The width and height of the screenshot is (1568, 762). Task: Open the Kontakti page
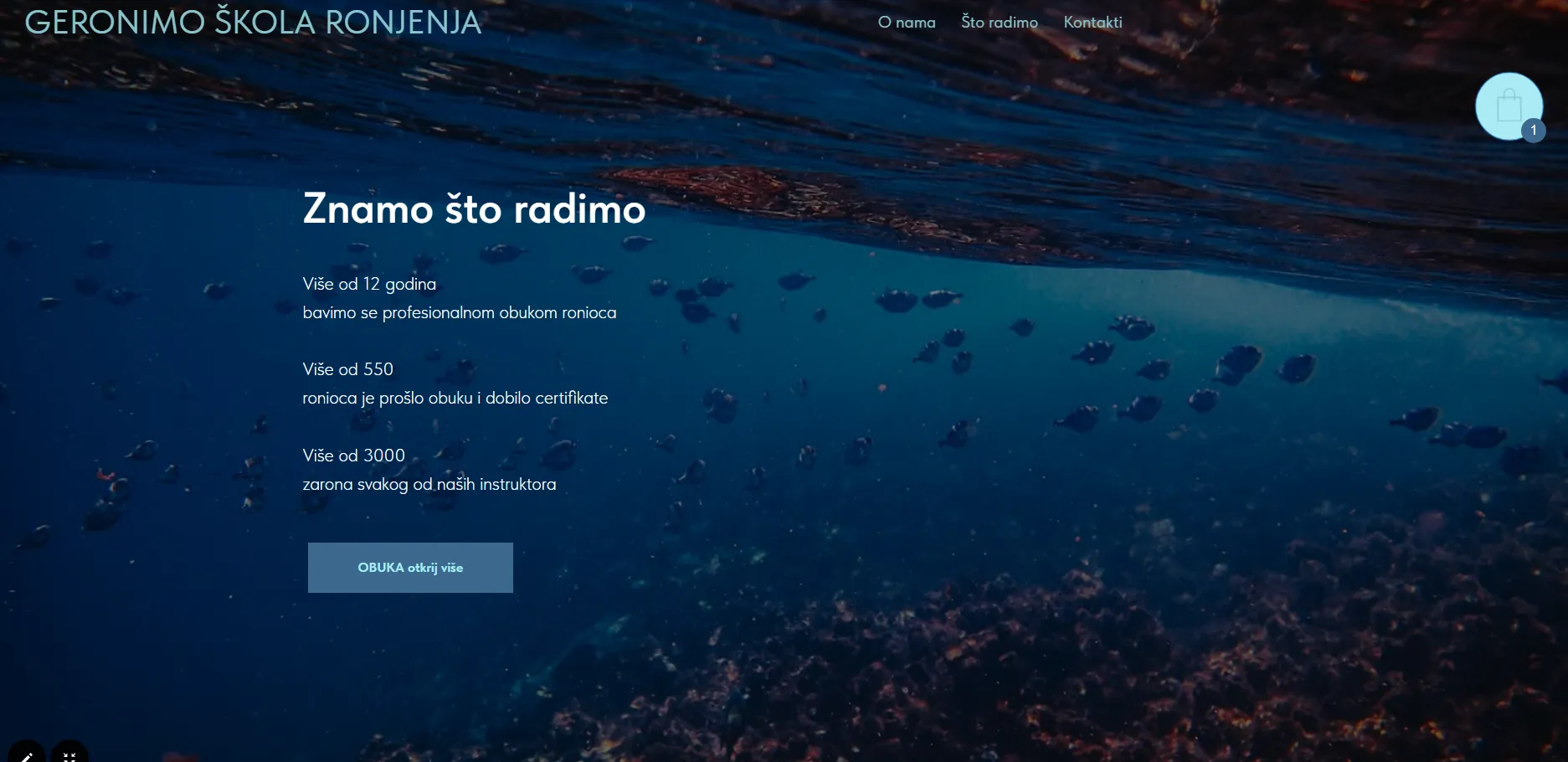[1092, 23]
